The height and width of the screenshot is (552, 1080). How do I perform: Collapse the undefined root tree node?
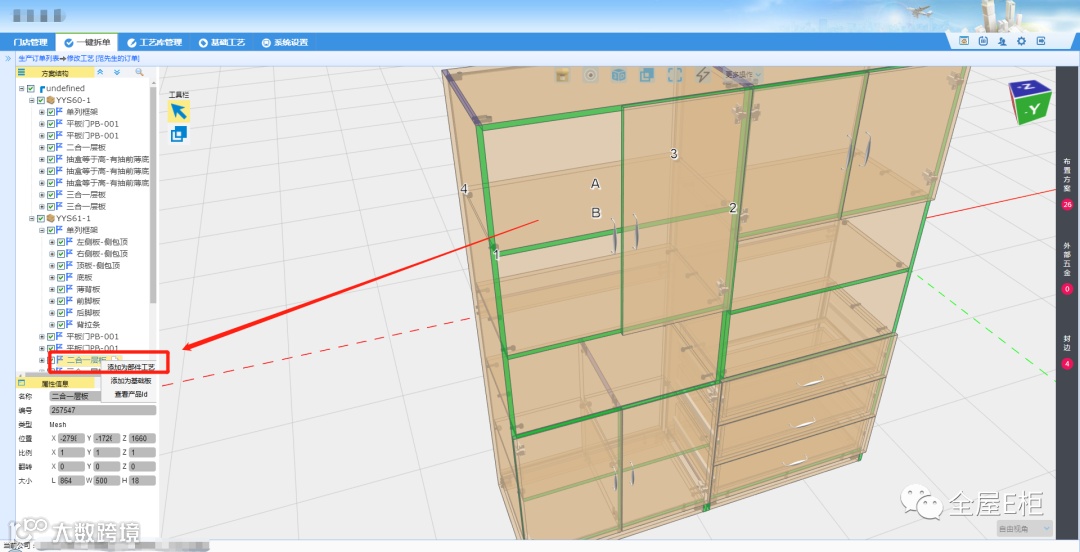tap(22, 88)
